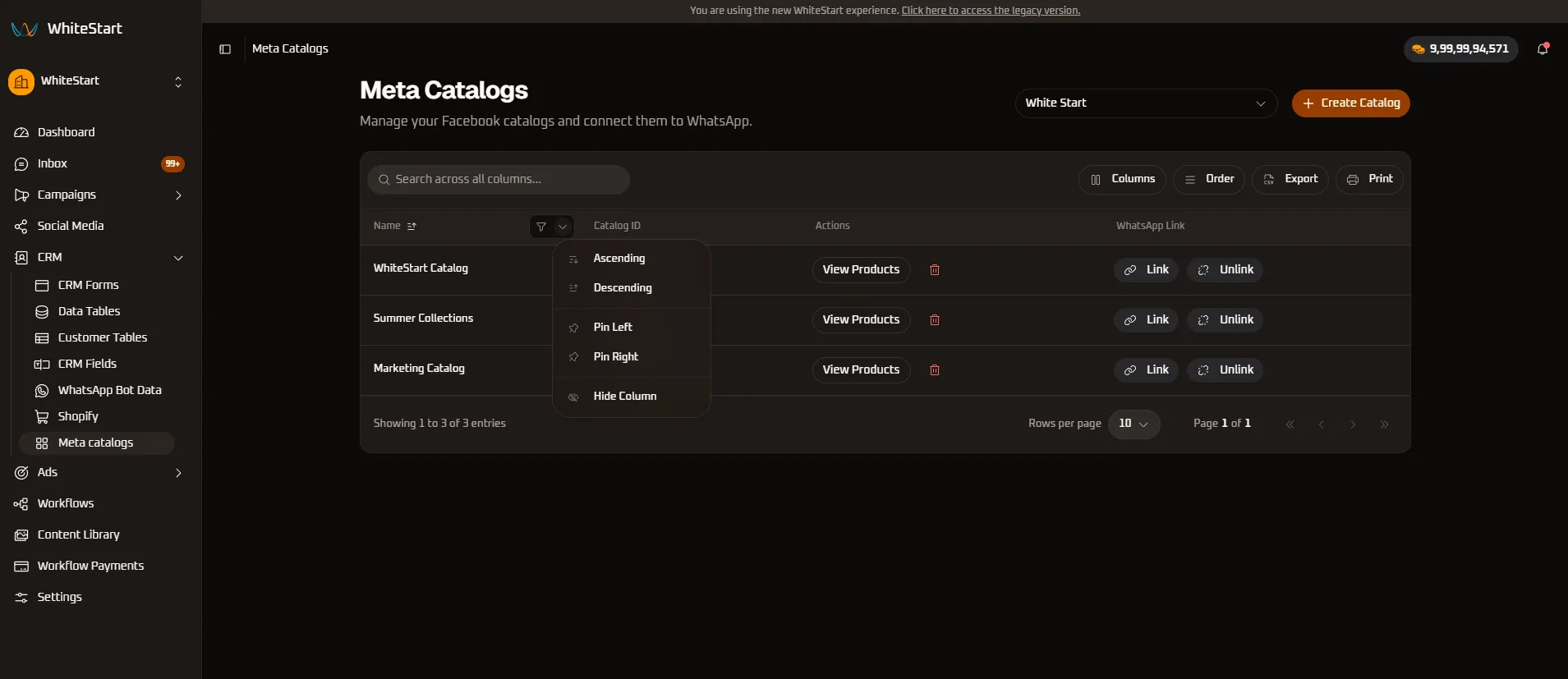Open the legacy version link
Image resolution: width=1568 pixels, height=679 pixels.
991,11
